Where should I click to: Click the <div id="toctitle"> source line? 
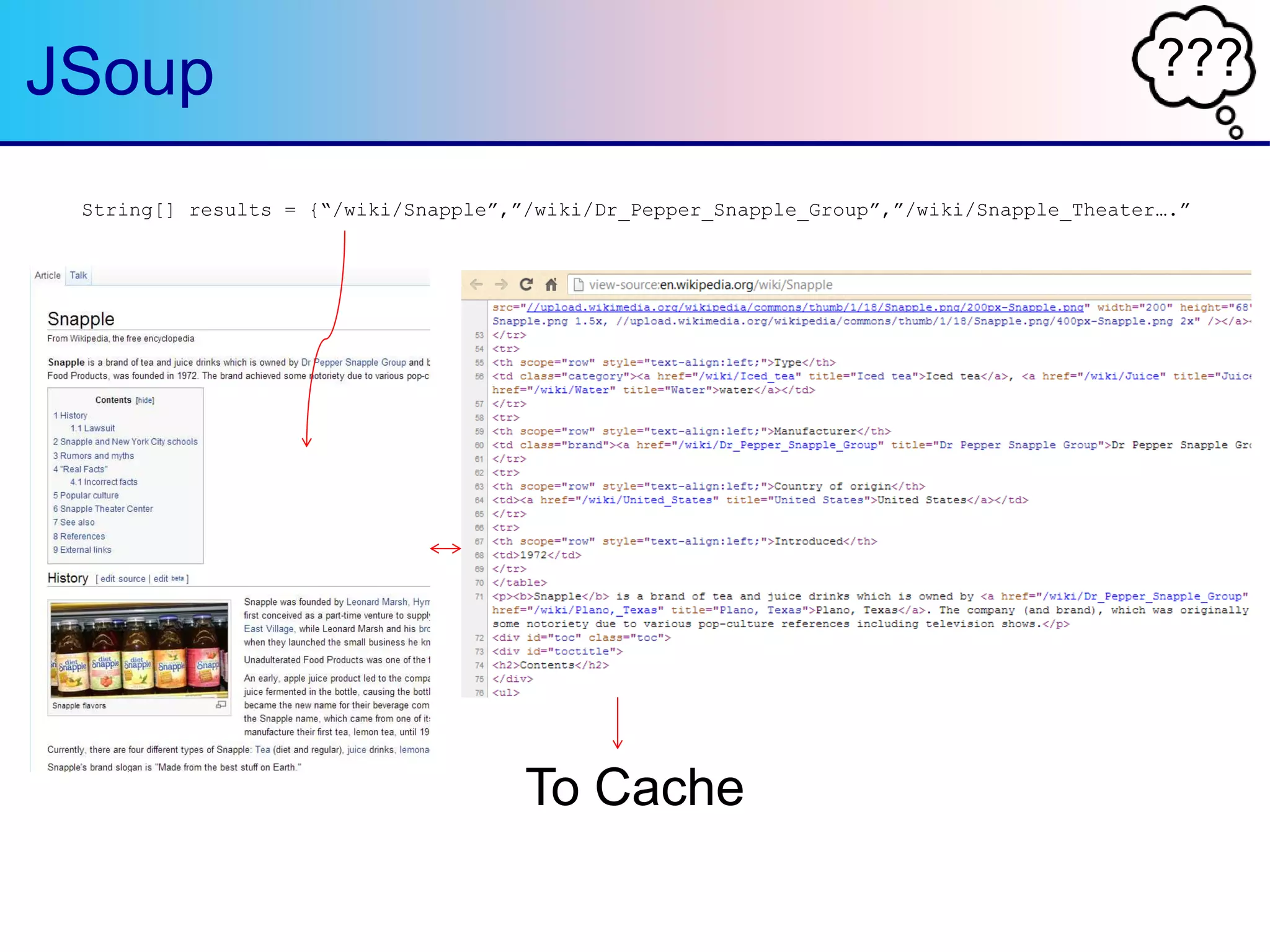(x=557, y=651)
